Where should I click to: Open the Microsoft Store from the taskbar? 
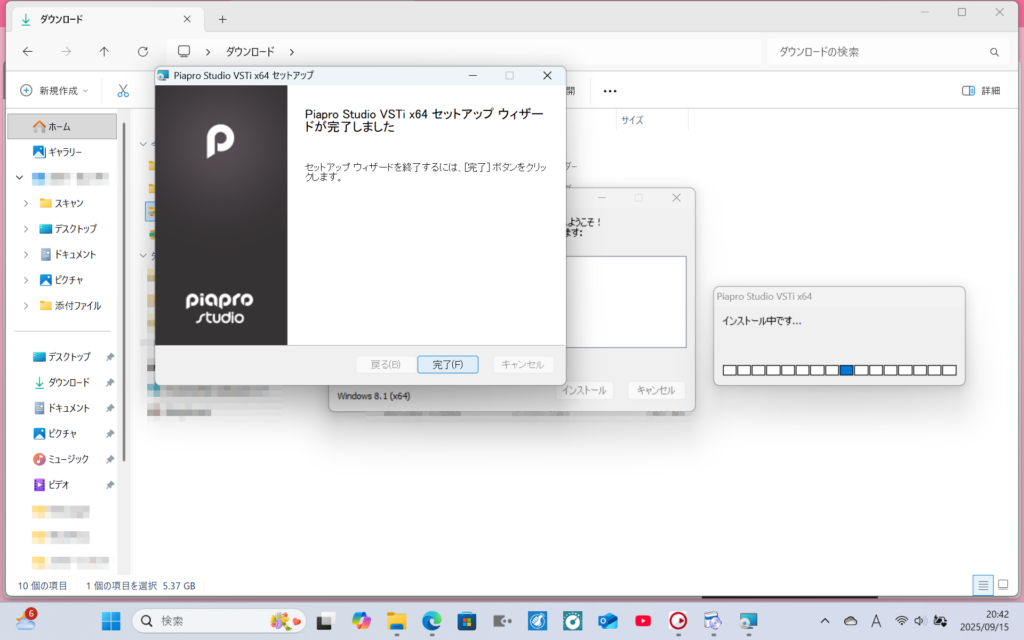tap(466, 621)
